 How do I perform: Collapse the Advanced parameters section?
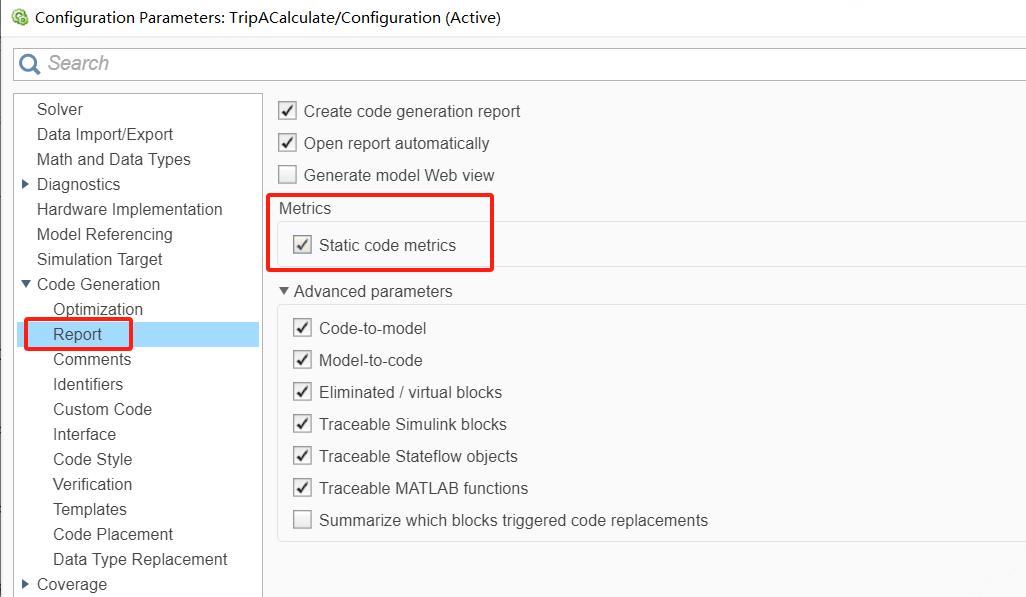tap(284, 291)
